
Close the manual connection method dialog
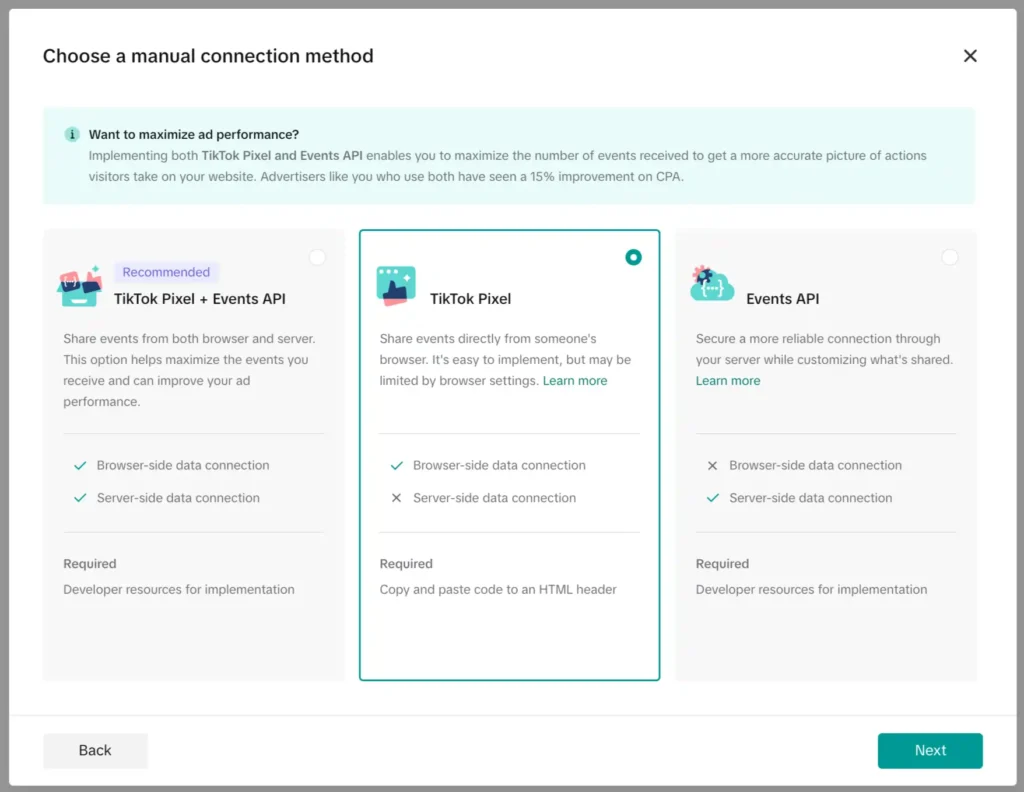(970, 56)
